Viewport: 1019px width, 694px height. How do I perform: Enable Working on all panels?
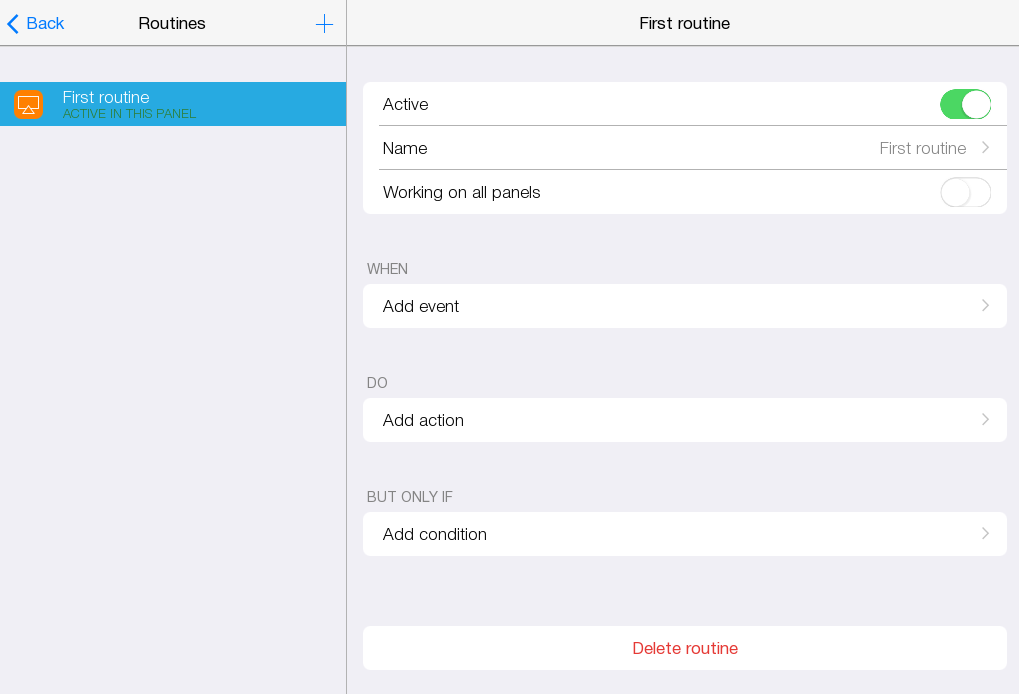(x=965, y=192)
